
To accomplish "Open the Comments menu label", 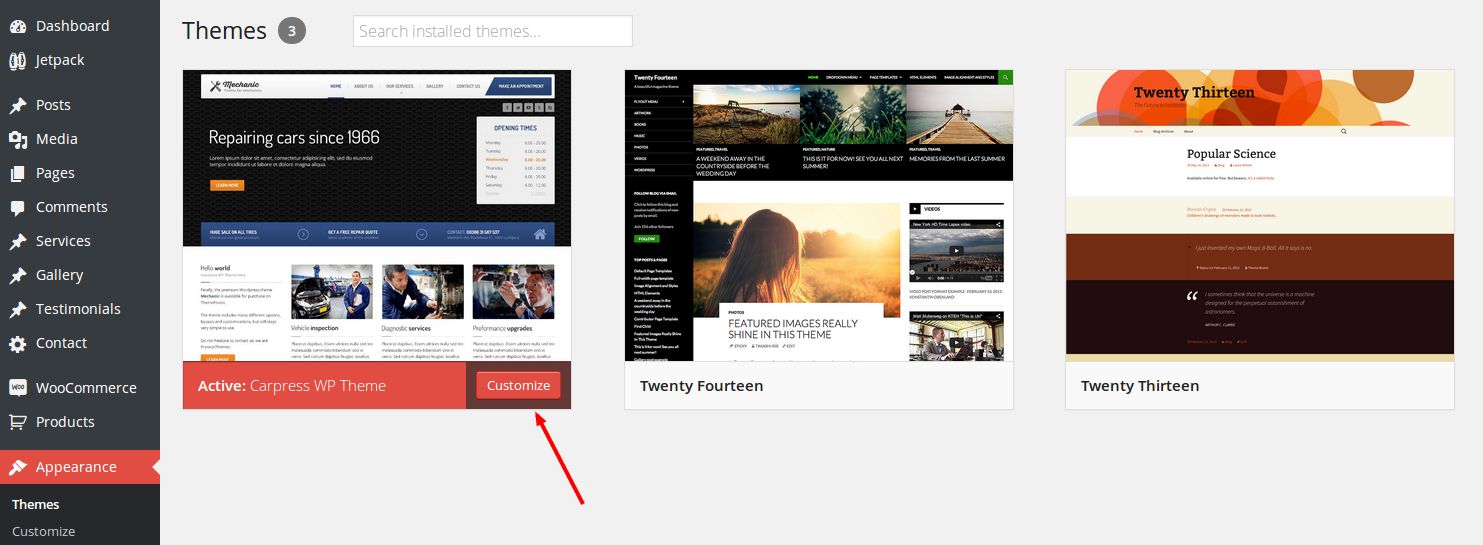I will [x=72, y=207].
